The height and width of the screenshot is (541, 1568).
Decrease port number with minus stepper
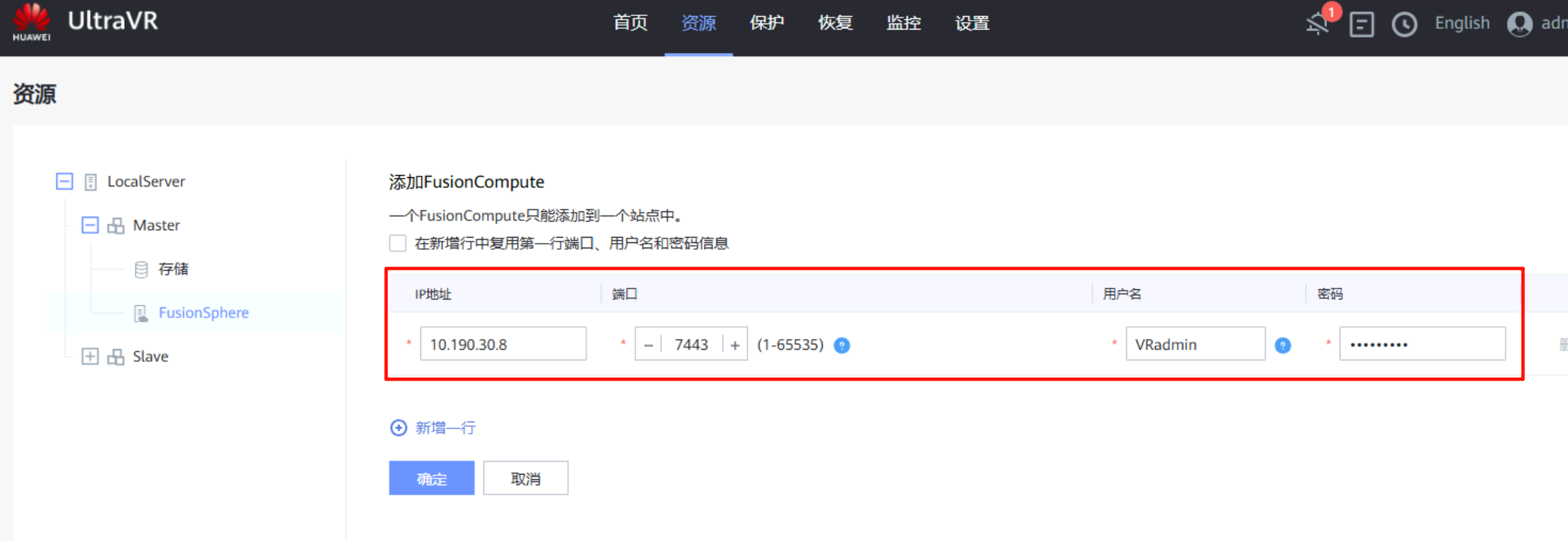[648, 345]
